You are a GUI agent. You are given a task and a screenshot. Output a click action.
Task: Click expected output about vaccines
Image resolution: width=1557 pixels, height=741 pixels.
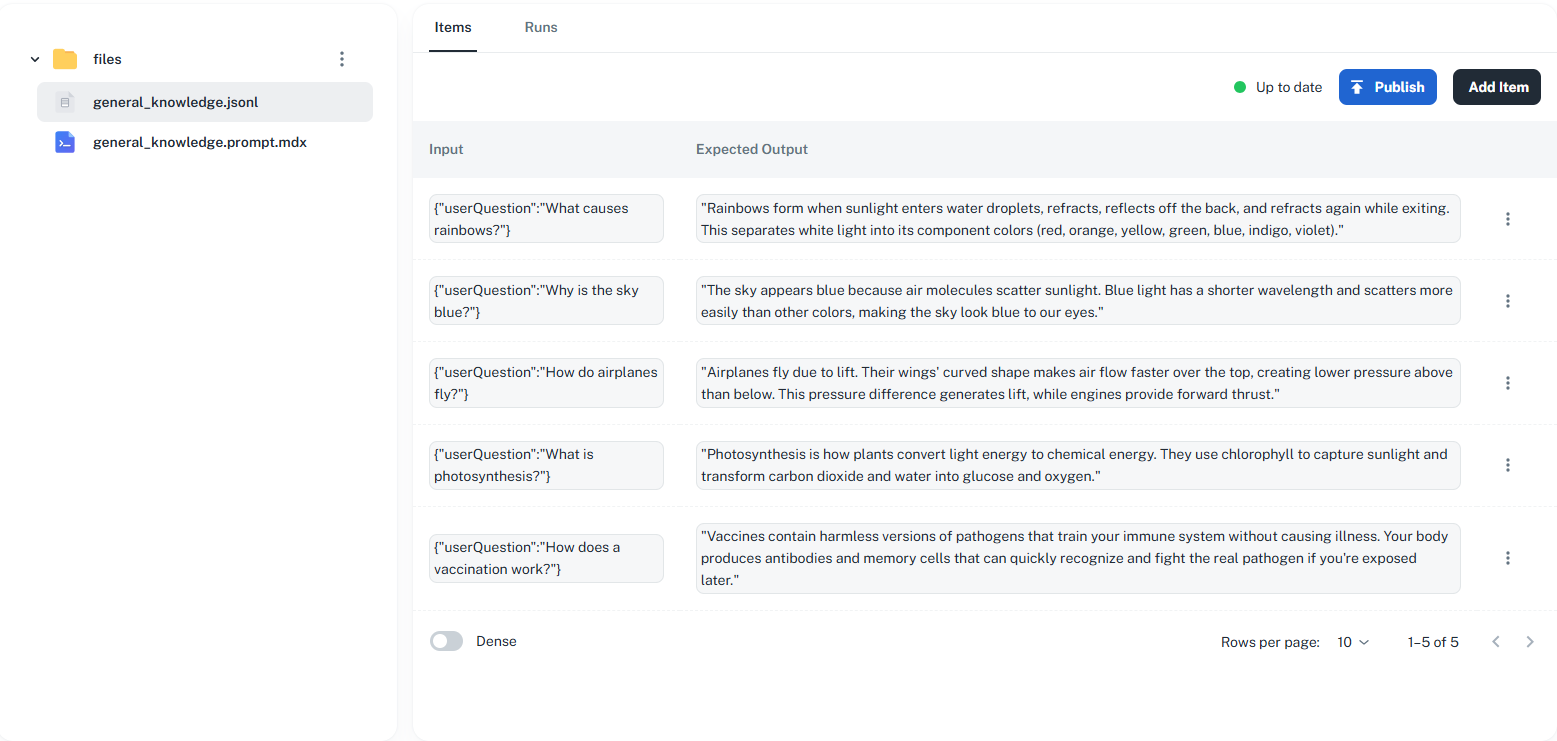[x=1078, y=557]
